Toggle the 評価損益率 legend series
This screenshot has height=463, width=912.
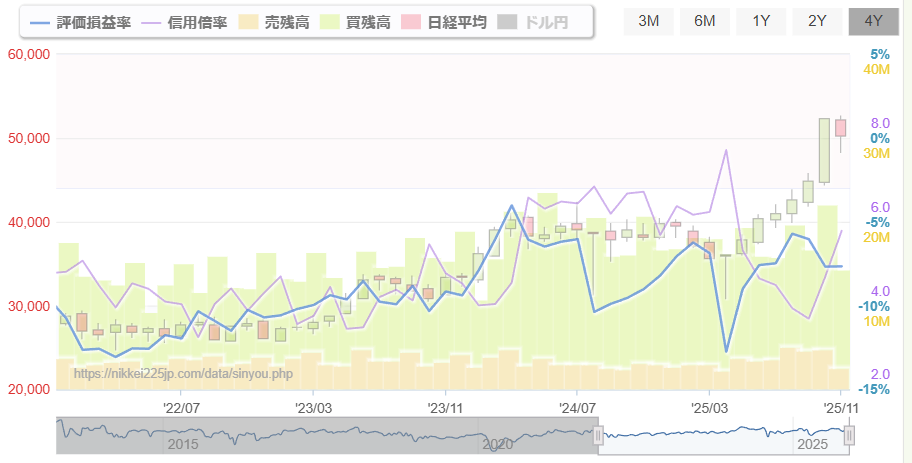tap(81, 21)
